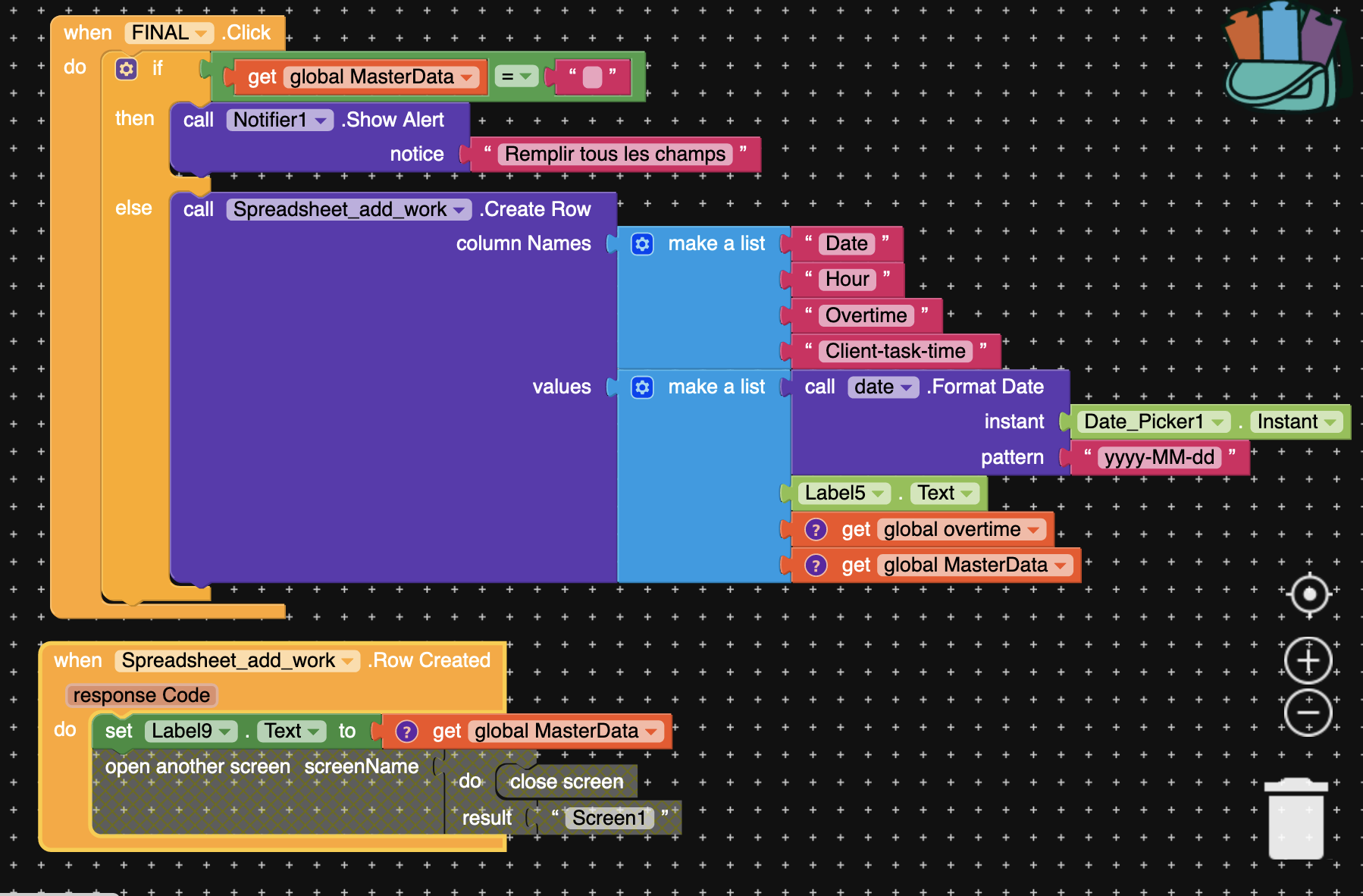Center the workspace with the target icon

coord(1309,594)
